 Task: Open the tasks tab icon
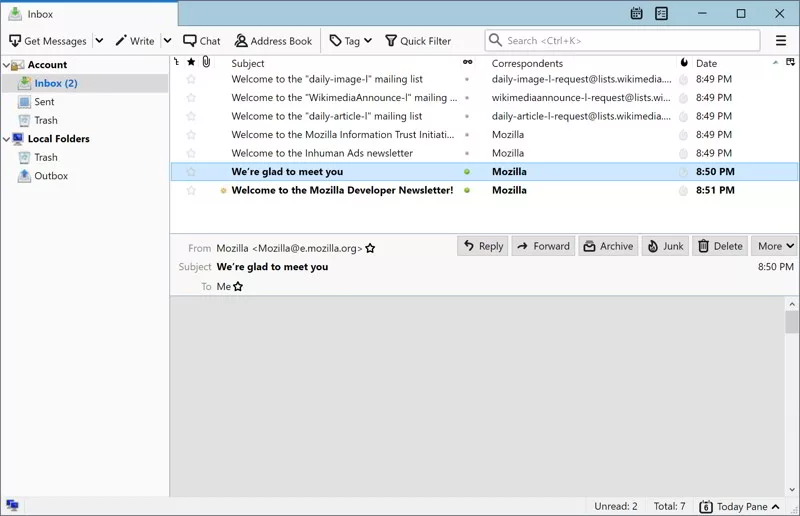click(661, 14)
